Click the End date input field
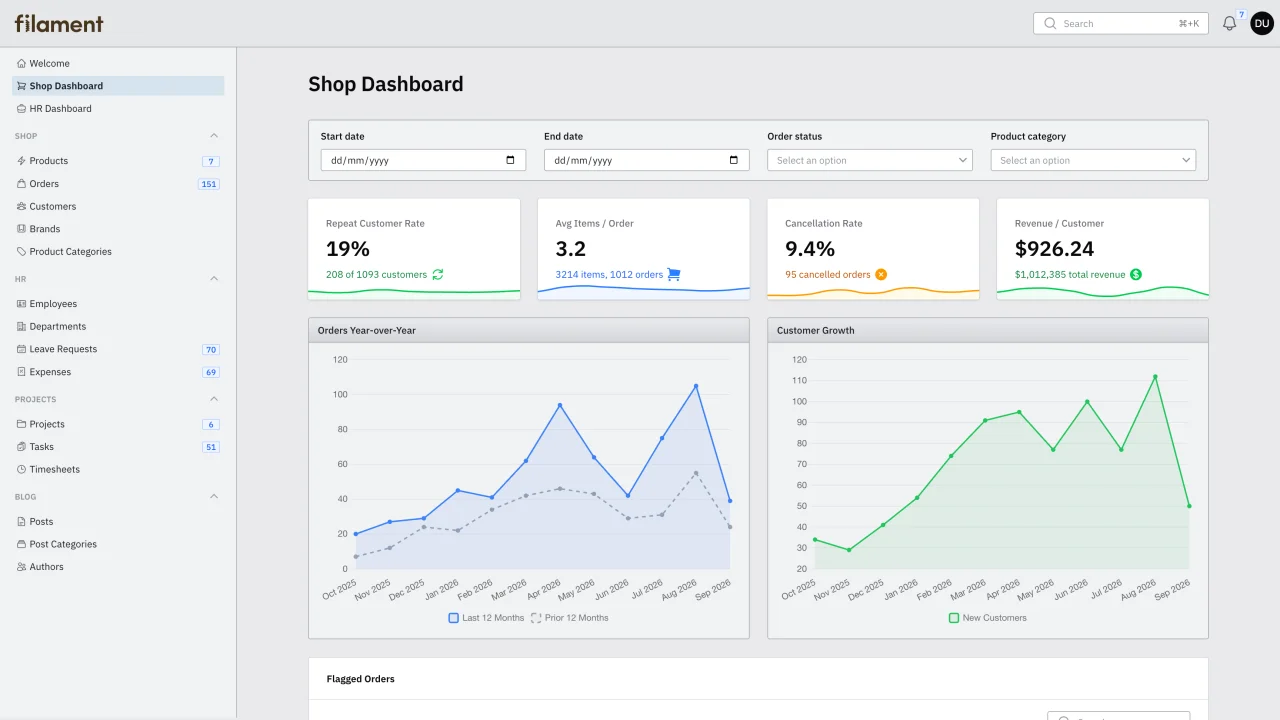The image size is (1280, 720). point(647,160)
